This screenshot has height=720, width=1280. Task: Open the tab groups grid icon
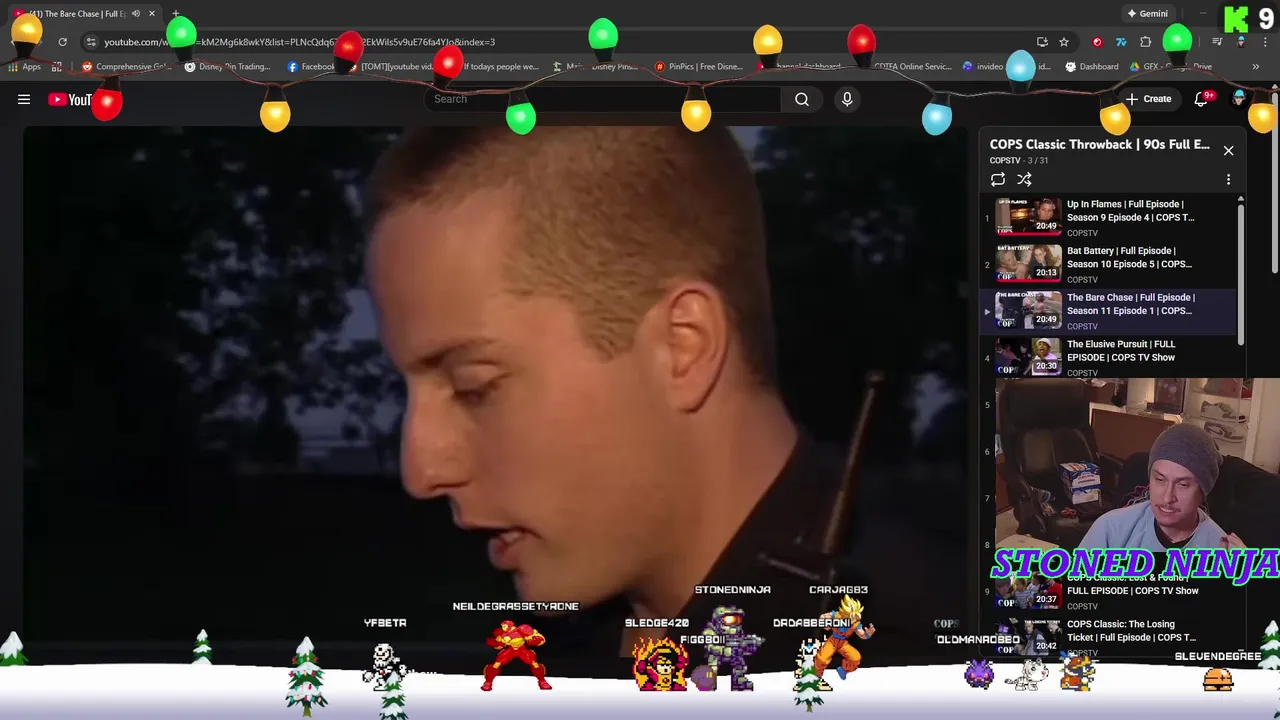point(57,67)
